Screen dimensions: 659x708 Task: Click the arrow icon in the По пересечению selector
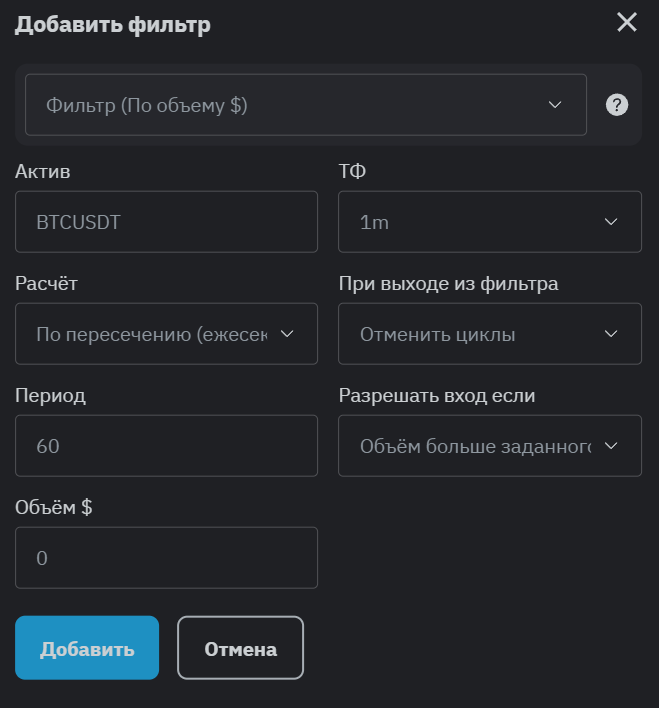coord(287,334)
